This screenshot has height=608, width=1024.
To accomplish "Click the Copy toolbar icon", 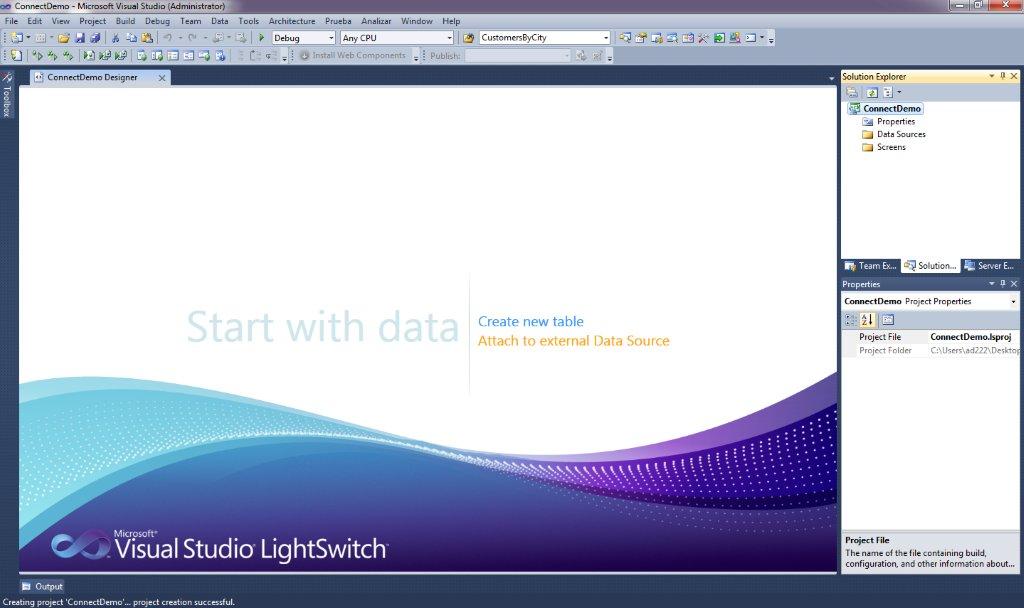I will [x=131, y=38].
